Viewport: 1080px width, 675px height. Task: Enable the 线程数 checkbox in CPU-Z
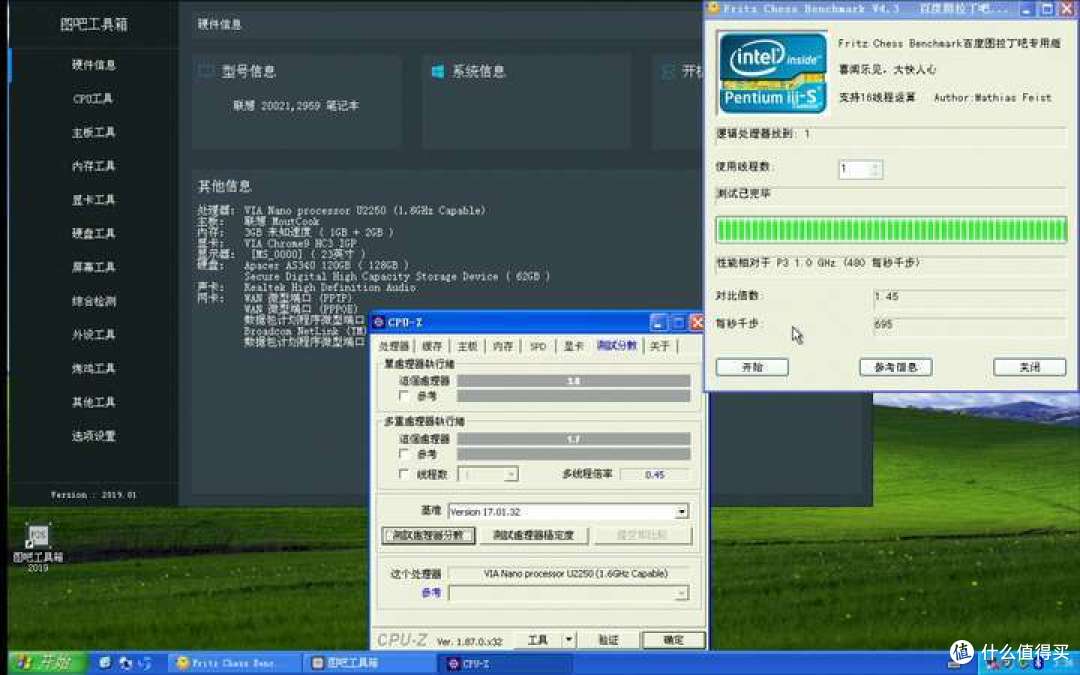tap(404, 474)
